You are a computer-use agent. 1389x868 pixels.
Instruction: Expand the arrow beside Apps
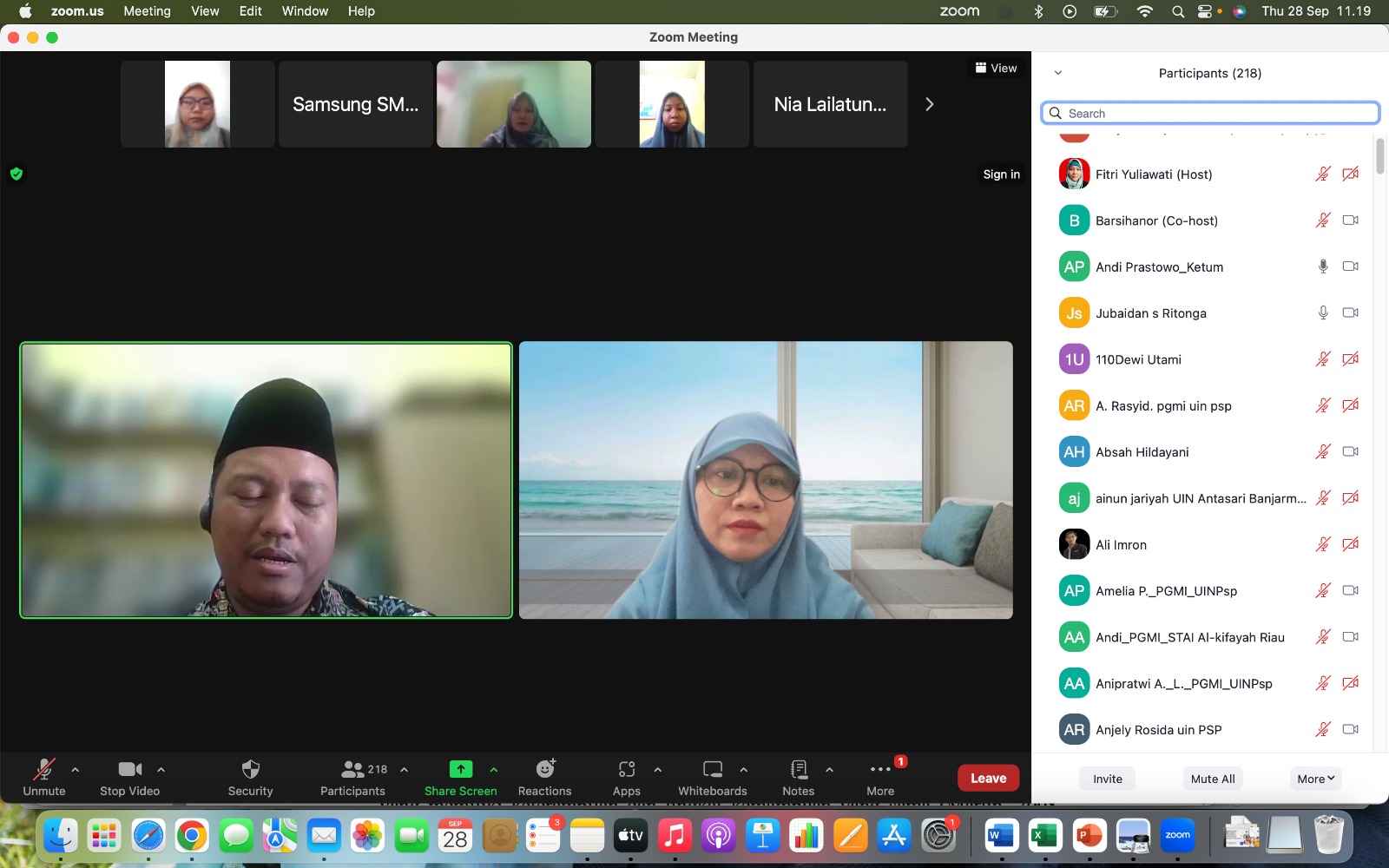(x=657, y=769)
